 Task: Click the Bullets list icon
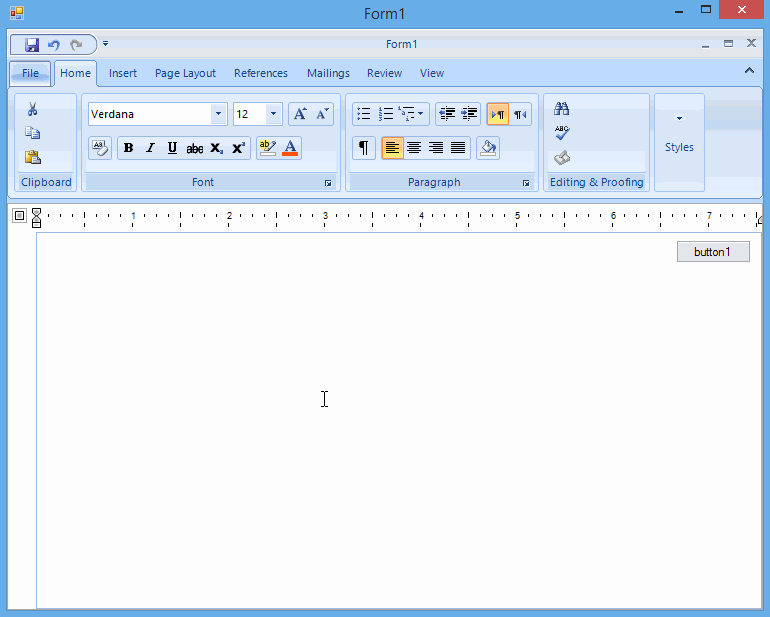(364, 114)
